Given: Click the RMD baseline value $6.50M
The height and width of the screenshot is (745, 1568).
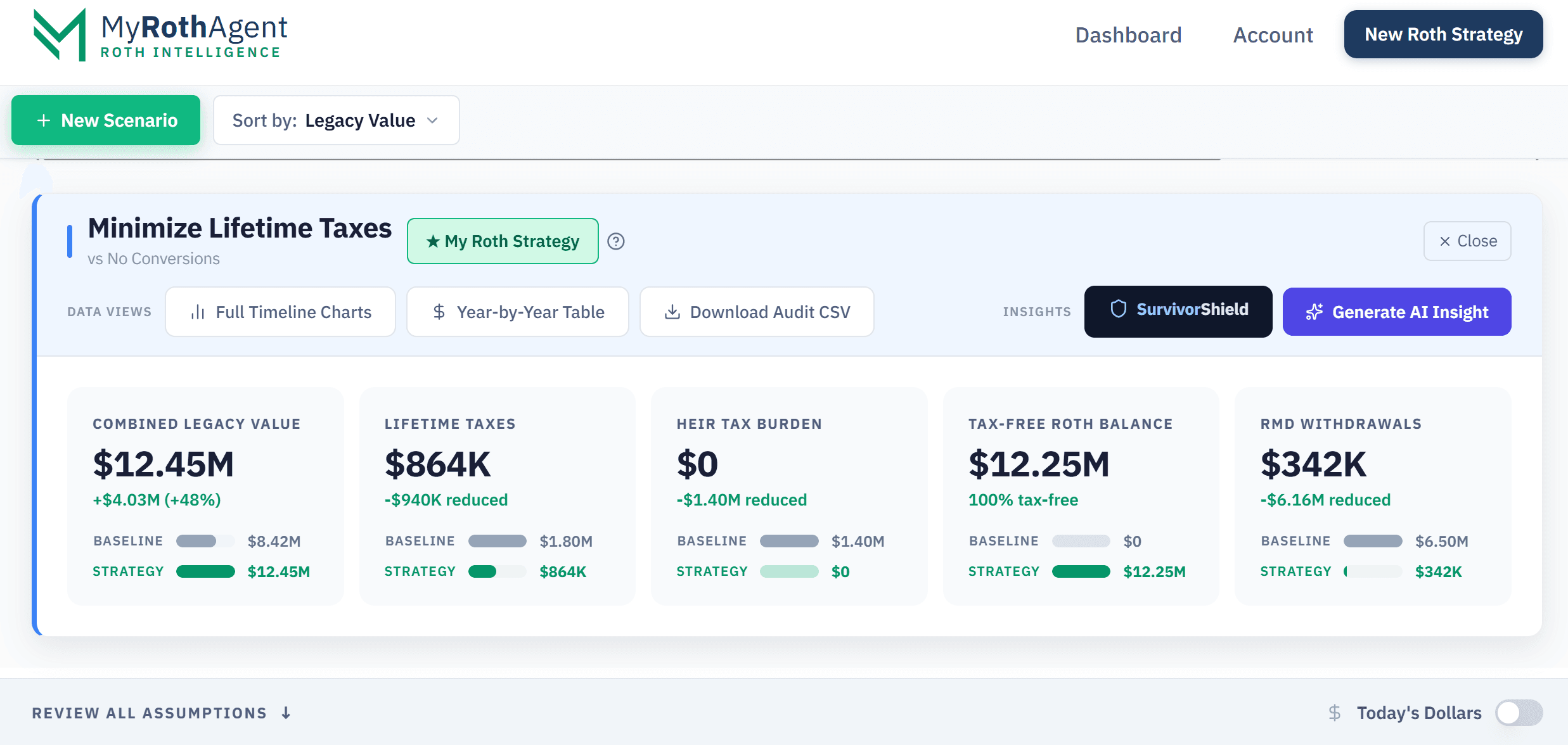Looking at the screenshot, I should [1442, 541].
